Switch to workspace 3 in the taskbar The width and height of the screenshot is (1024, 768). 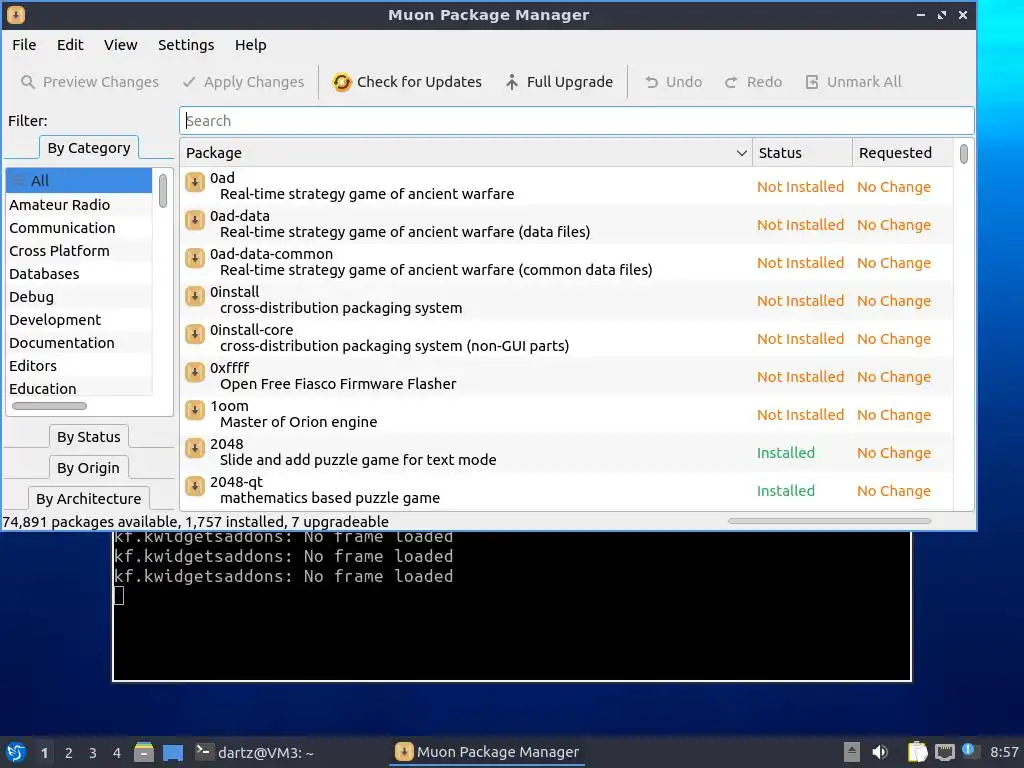pos(93,753)
